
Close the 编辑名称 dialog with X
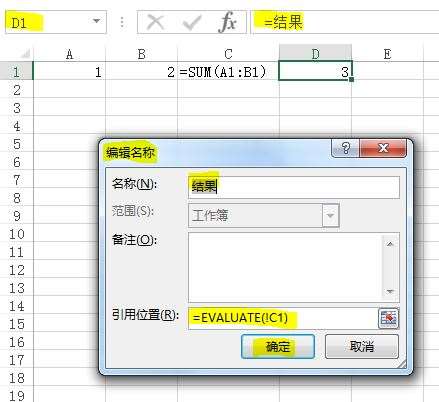pyautogui.click(x=383, y=148)
